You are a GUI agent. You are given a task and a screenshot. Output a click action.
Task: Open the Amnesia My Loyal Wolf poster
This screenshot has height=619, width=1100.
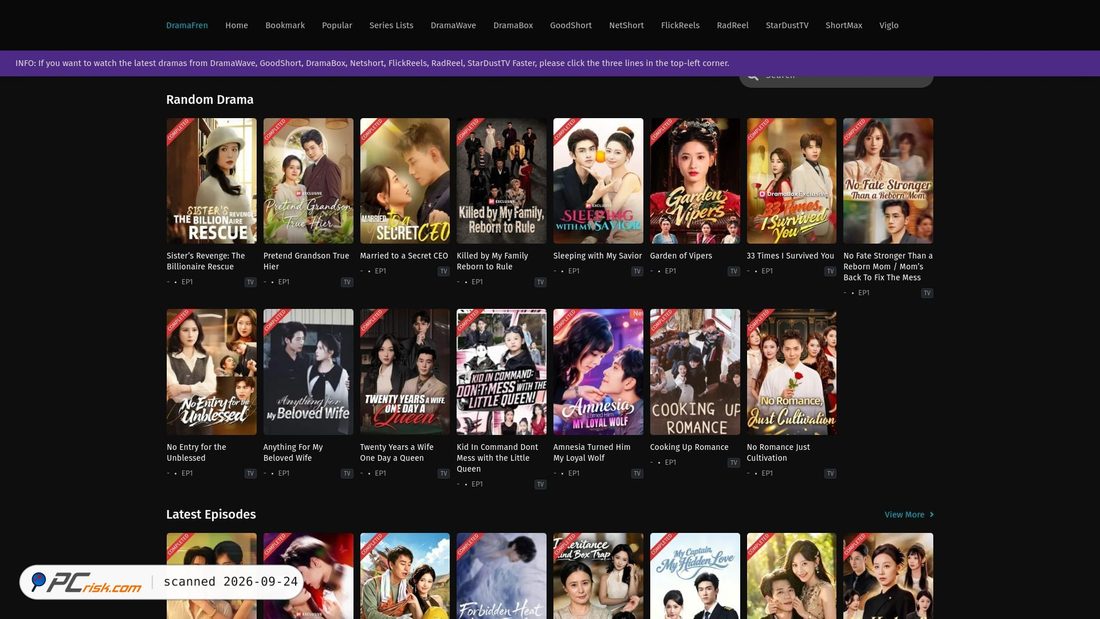(598, 372)
